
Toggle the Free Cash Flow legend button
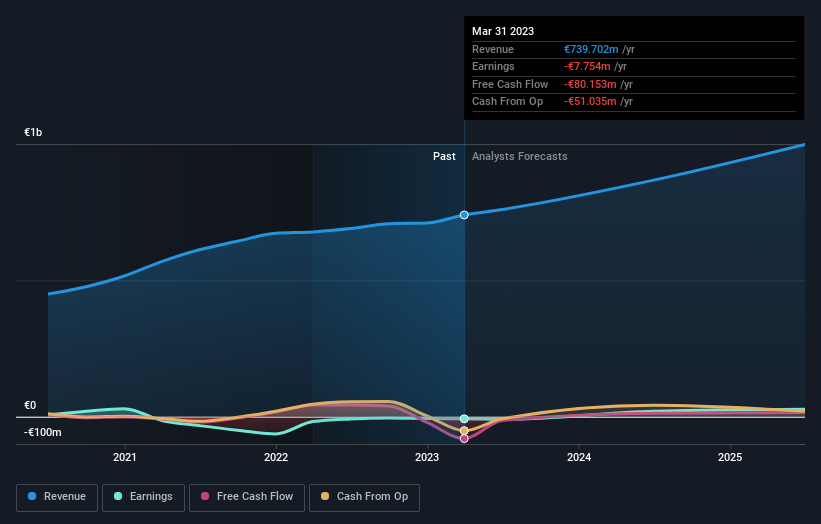pos(247,497)
